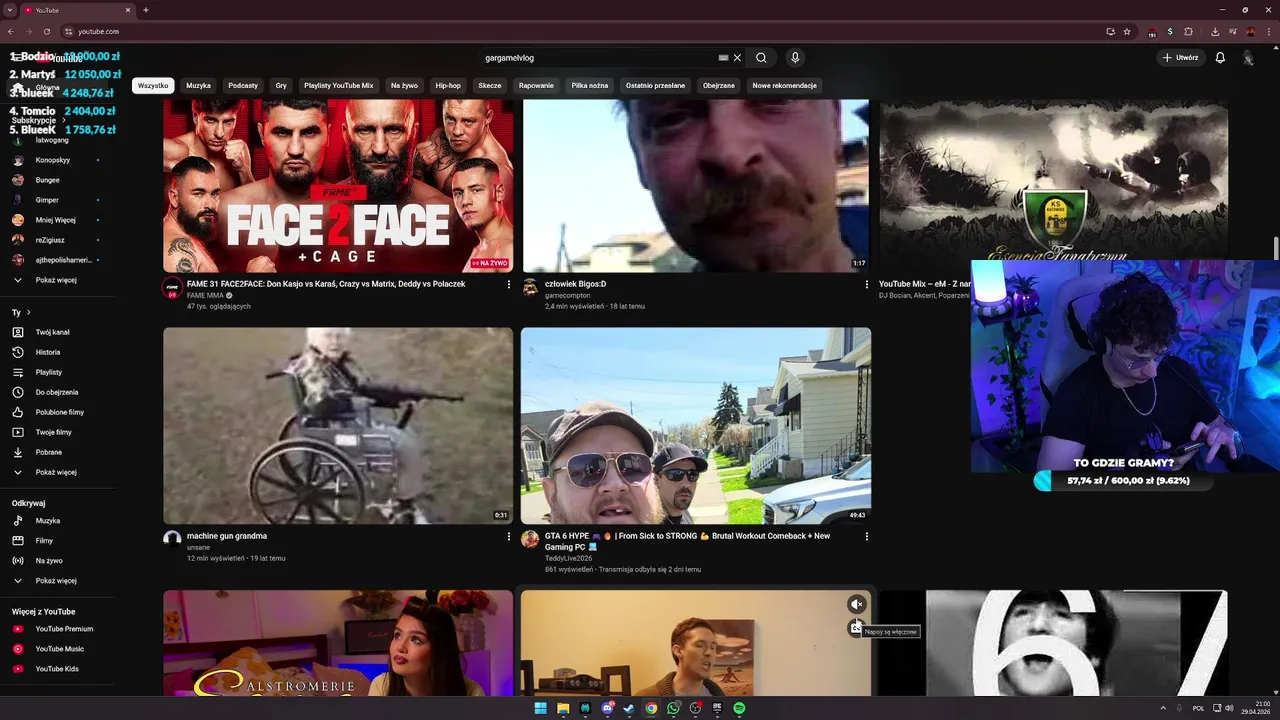Open WhatsApp from the taskbar
This screenshot has width=1280, height=720.
point(673,708)
